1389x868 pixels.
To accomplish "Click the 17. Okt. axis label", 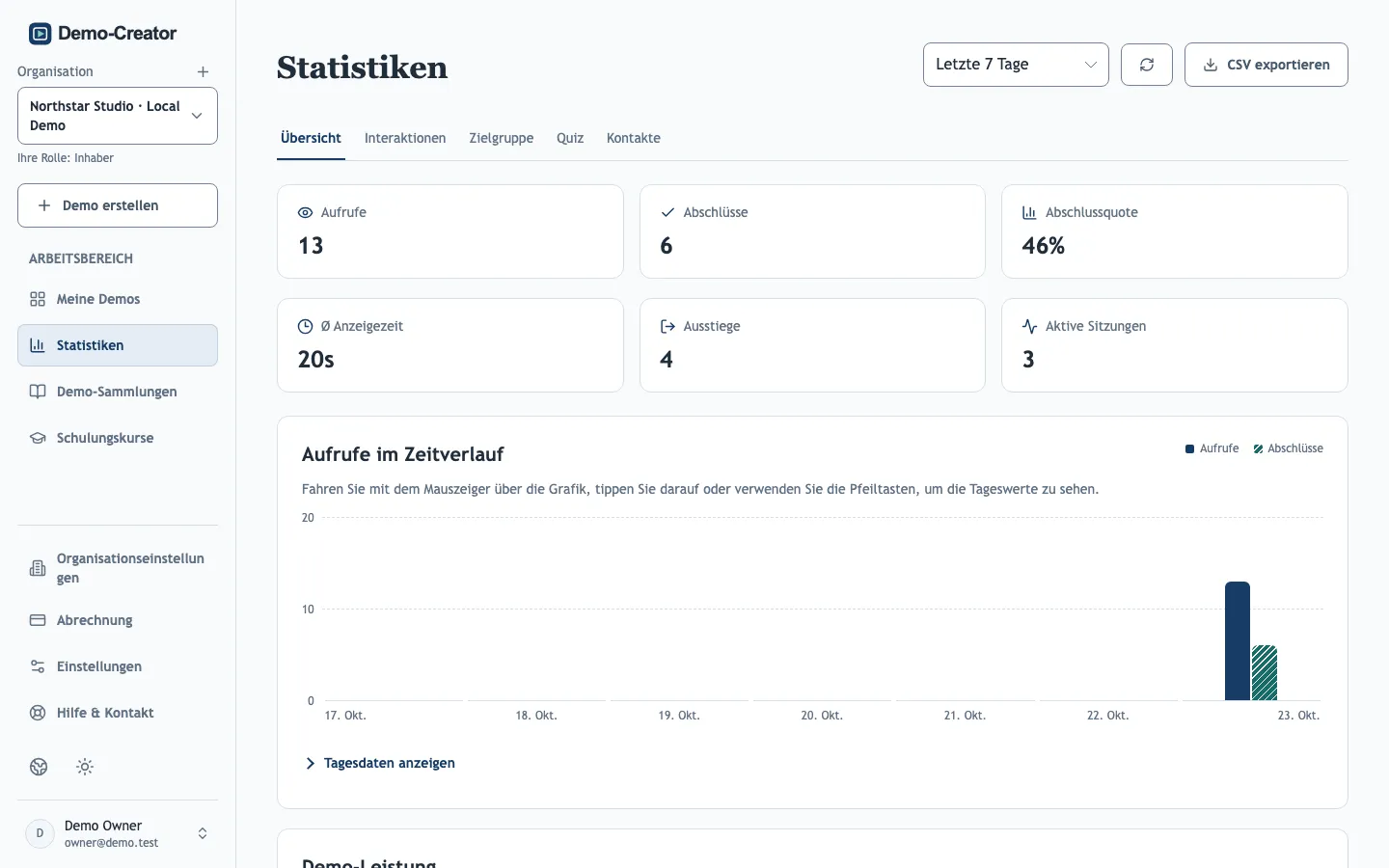I will 345,716.
